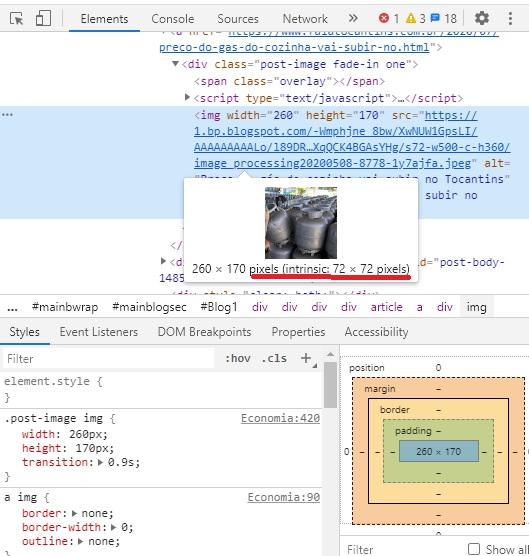Click the breadcrumb ellipsis to show ancestors
This screenshot has width=529, height=556.
(12, 307)
